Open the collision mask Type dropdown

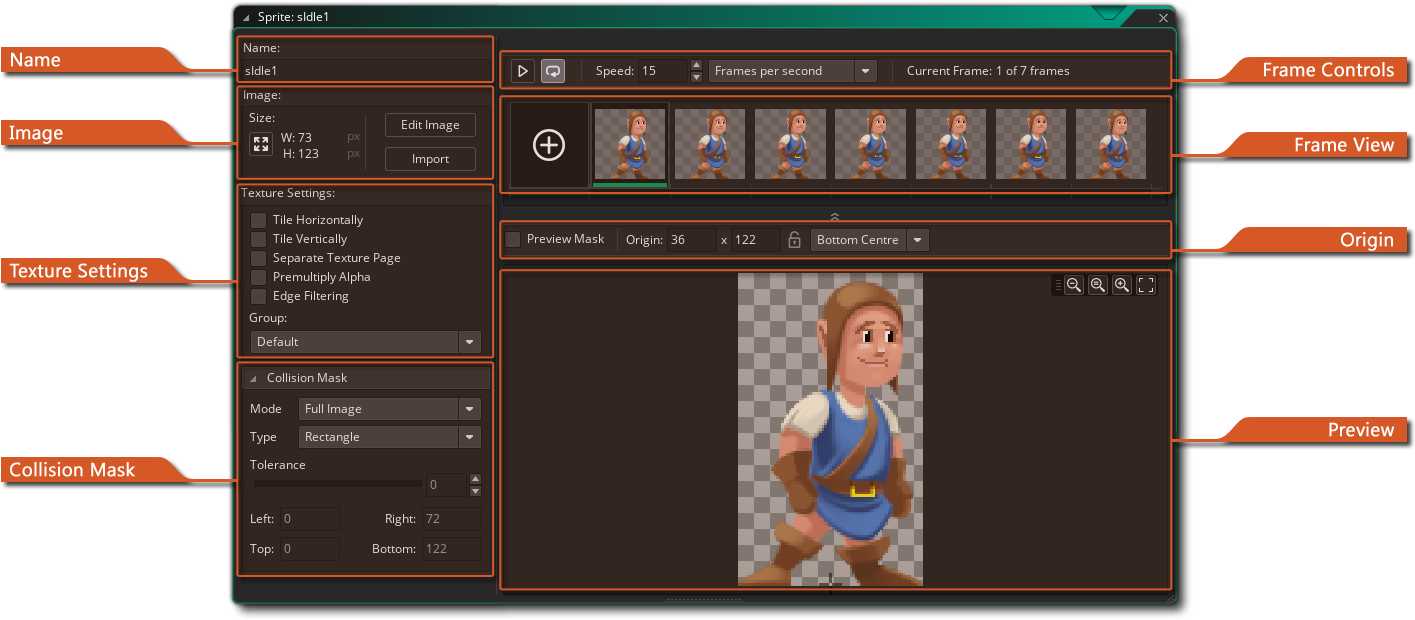pyautogui.click(x=469, y=436)
